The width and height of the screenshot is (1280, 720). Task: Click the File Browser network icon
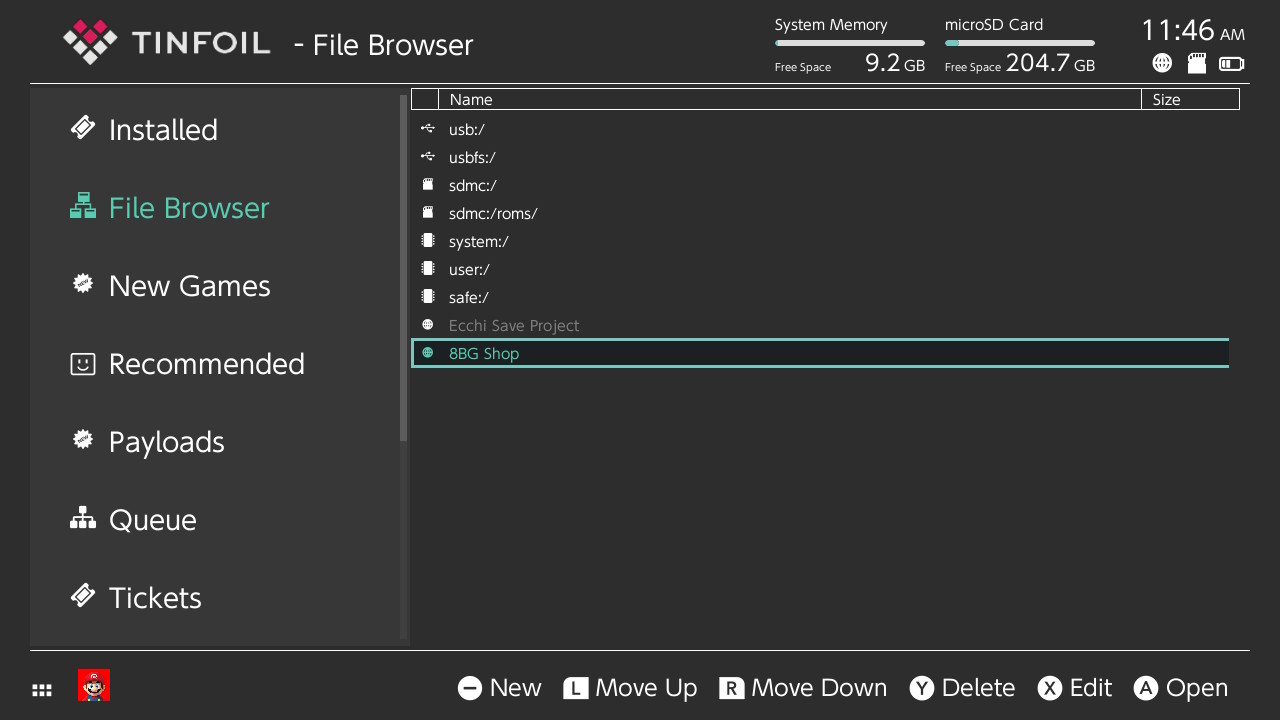[x=83, y=206]
